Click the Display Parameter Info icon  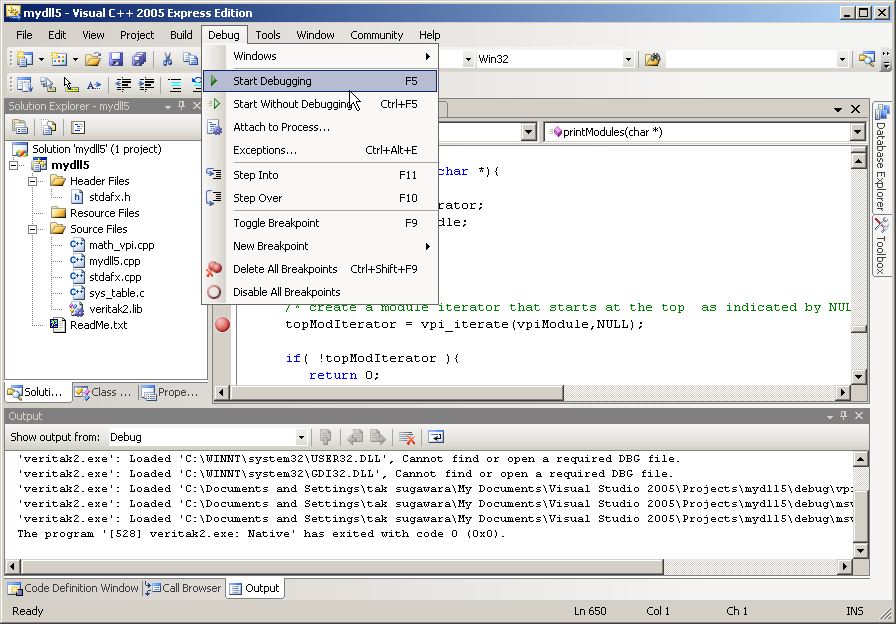(x=48, y=85)
